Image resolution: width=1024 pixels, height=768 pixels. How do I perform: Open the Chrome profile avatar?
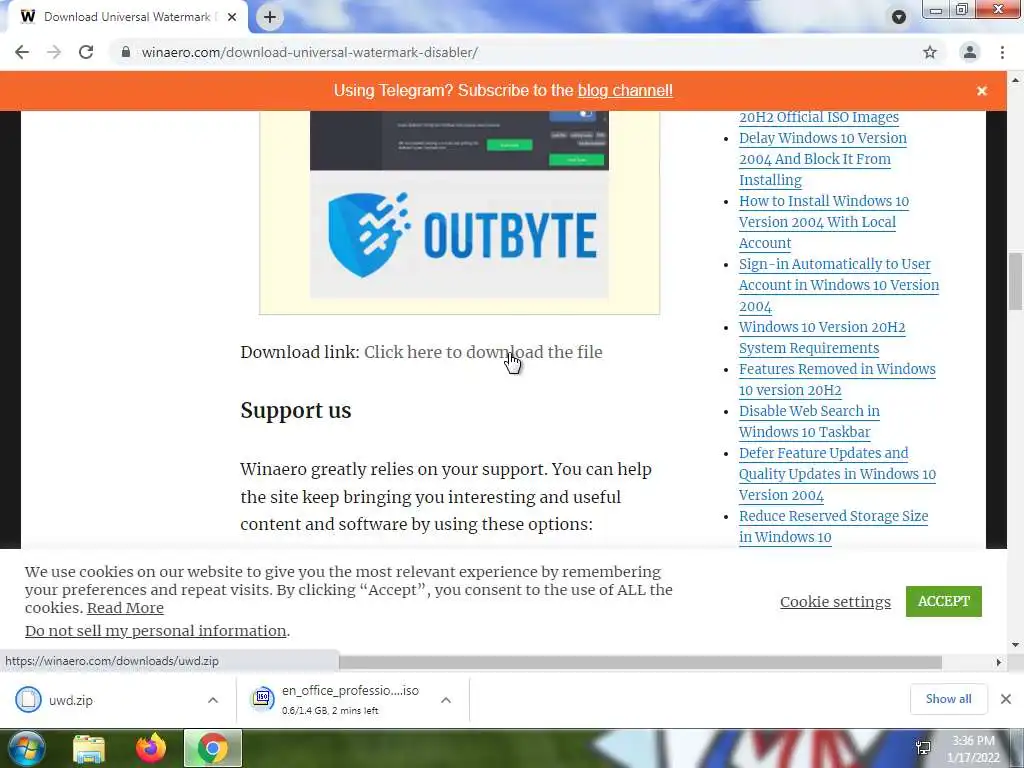[970, 52]
